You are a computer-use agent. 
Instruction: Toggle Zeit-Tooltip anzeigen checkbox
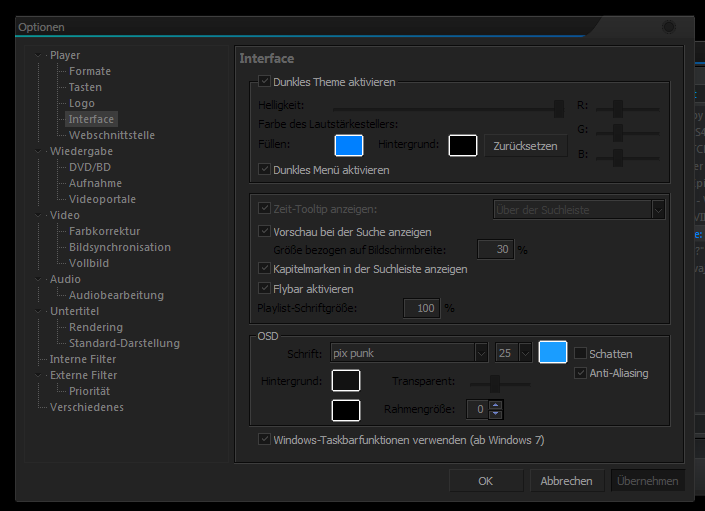pos(264,209)
